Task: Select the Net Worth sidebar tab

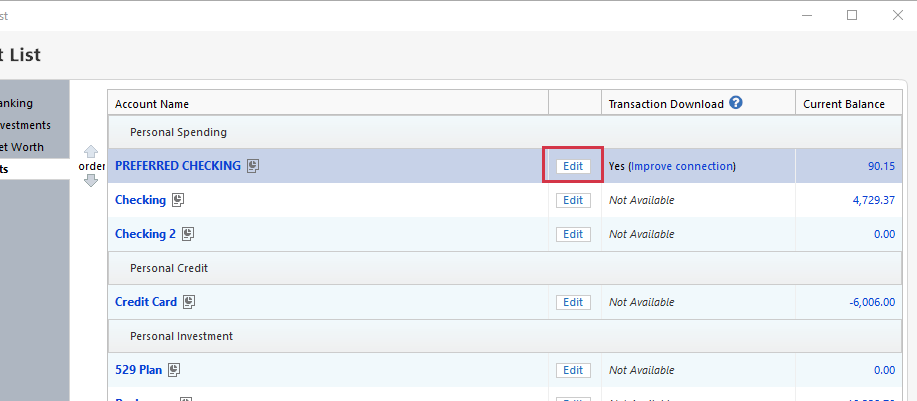Action: point(22,147)
